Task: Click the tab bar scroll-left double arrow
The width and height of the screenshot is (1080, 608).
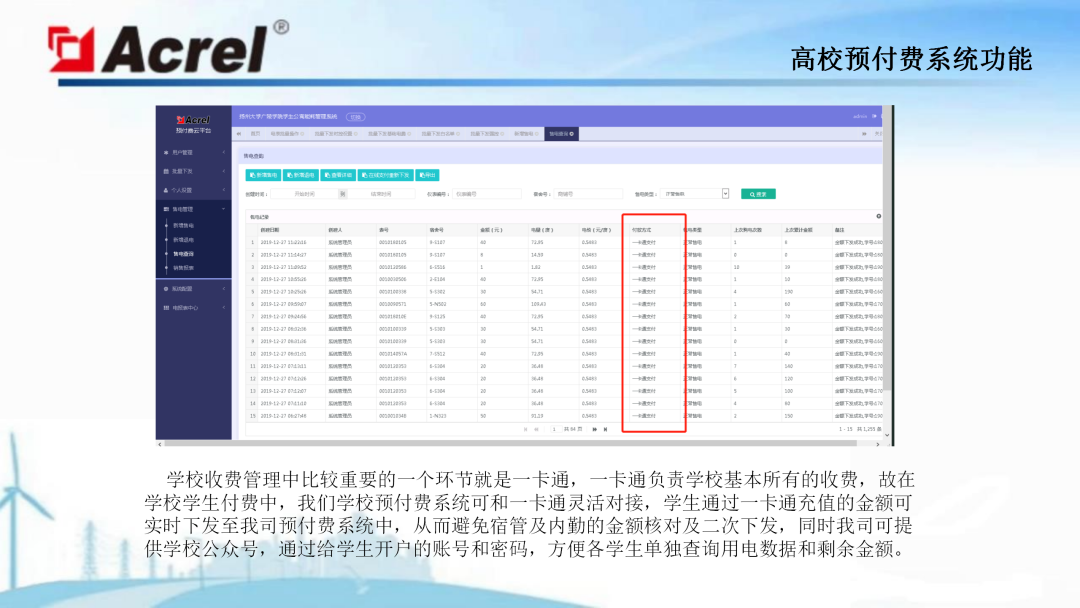Action: (x=239, y=134)
